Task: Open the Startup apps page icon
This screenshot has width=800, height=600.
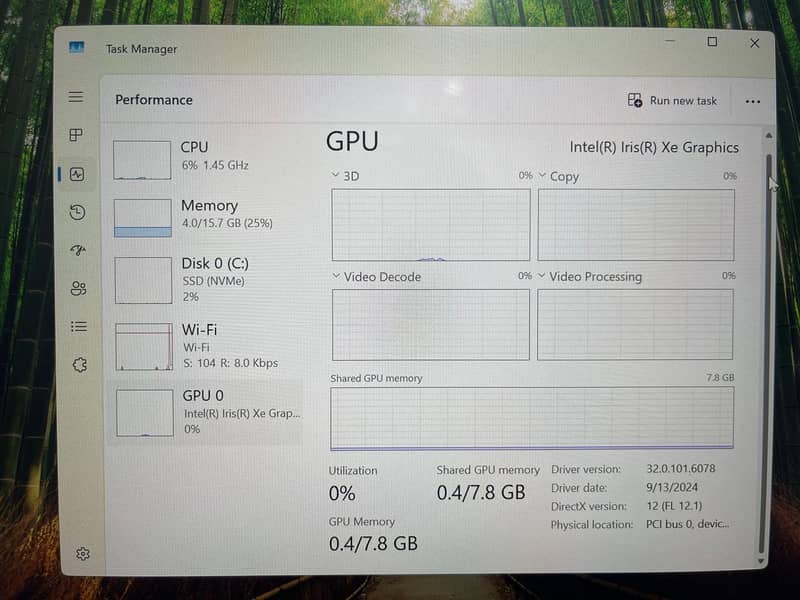Action: (x=78, y=250)
